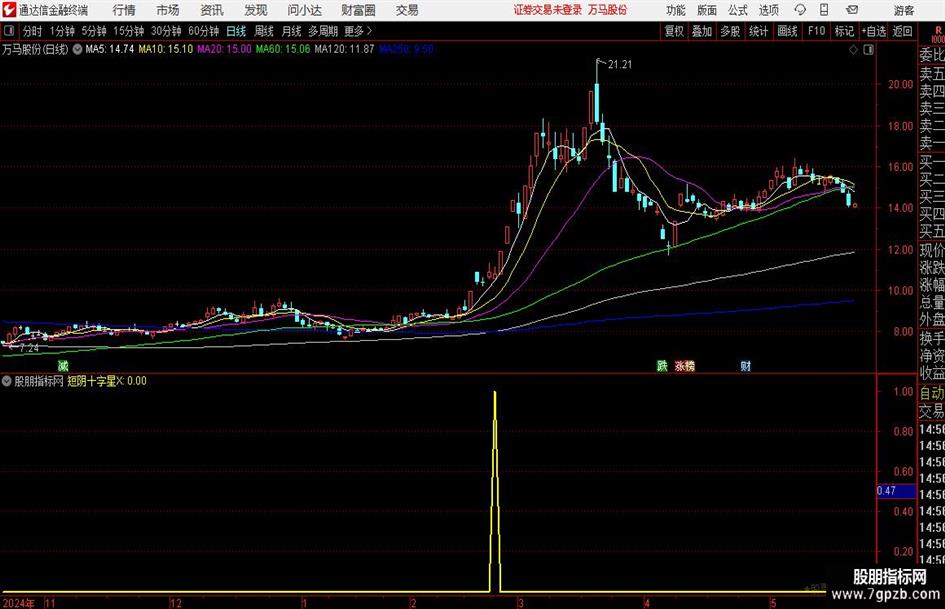Open the 行情 menu

click(124, 10)
